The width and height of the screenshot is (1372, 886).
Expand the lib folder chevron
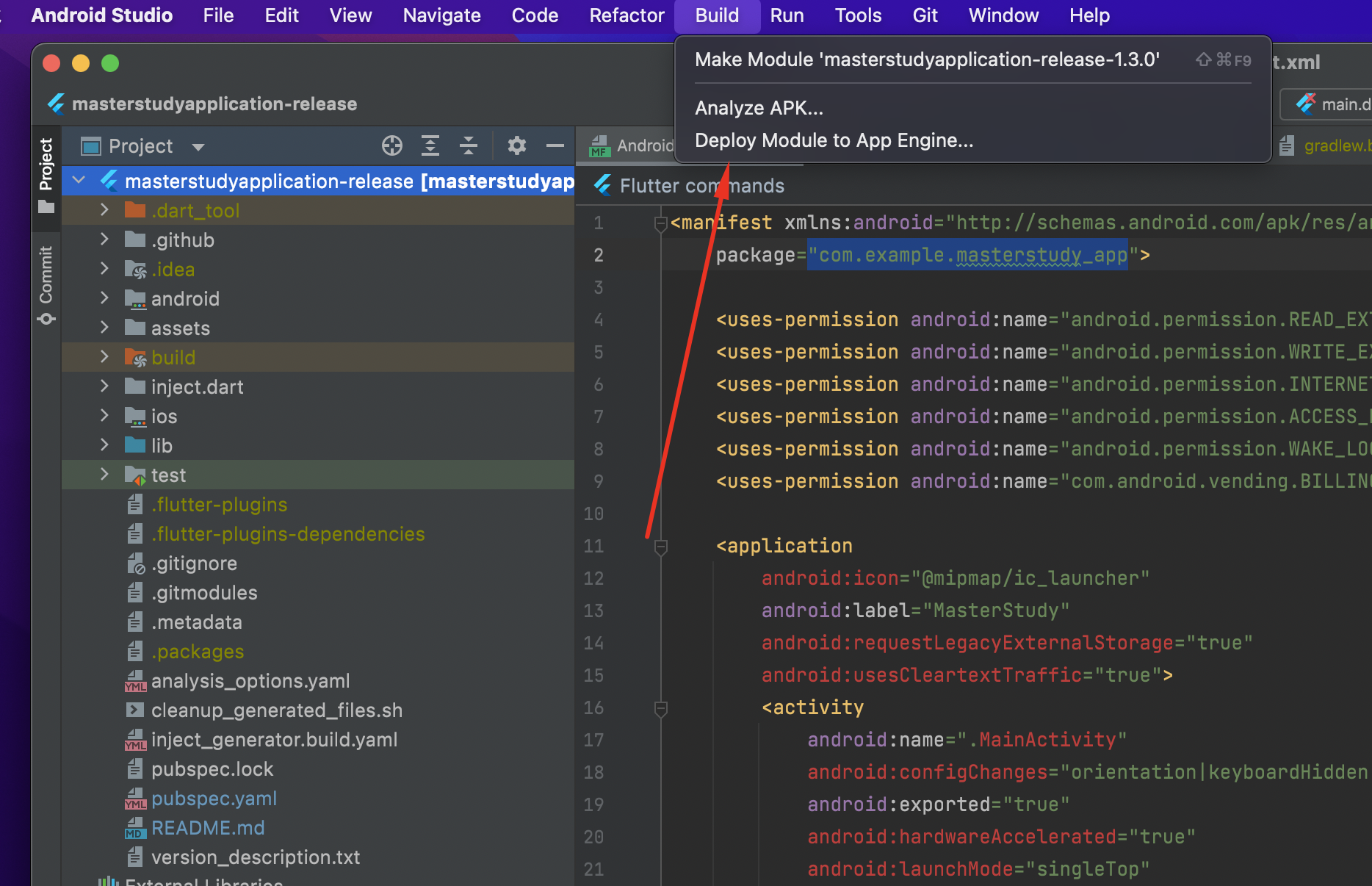click(x=104, y=444)
